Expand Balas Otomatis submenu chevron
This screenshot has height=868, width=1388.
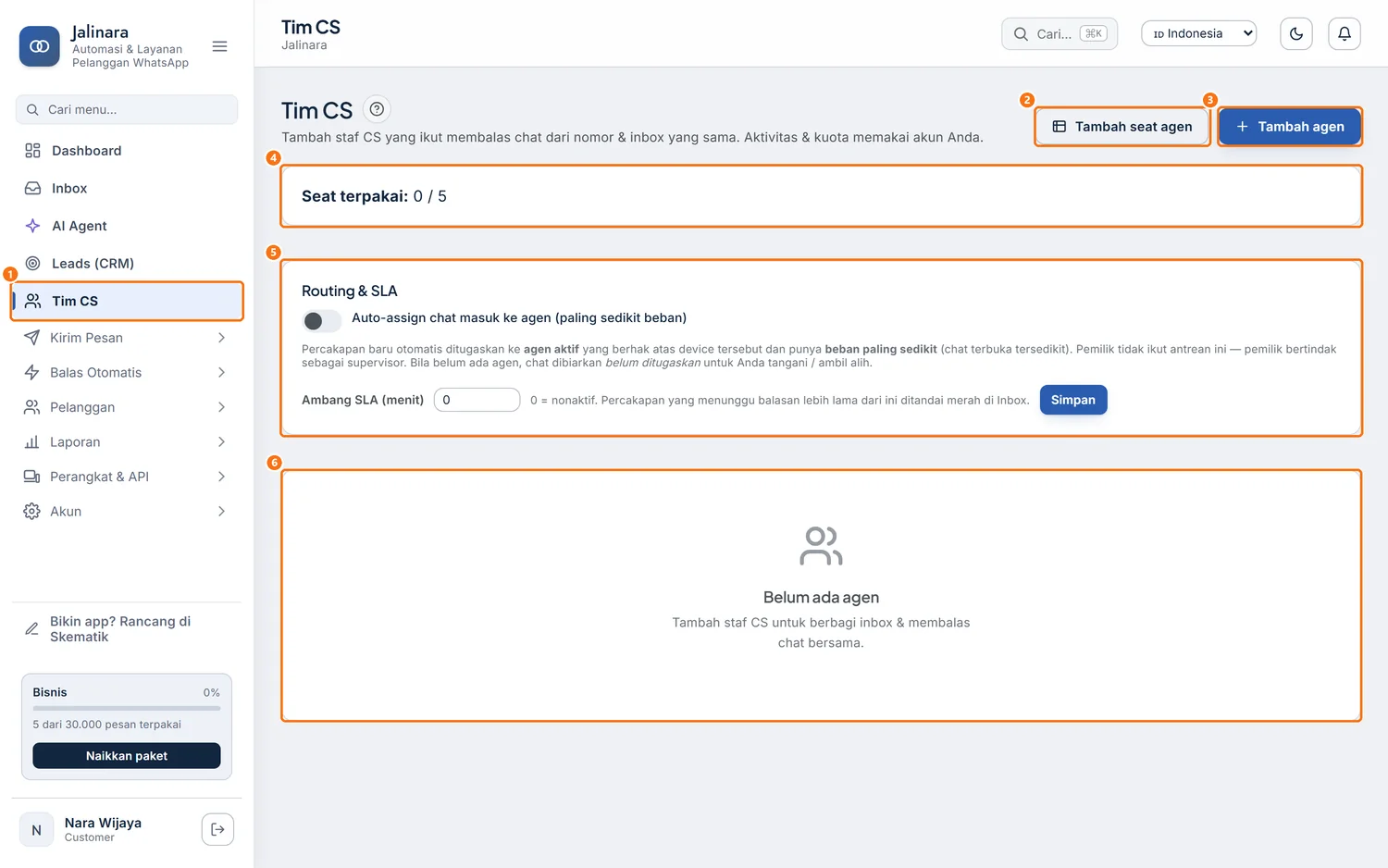coord(221,372)
